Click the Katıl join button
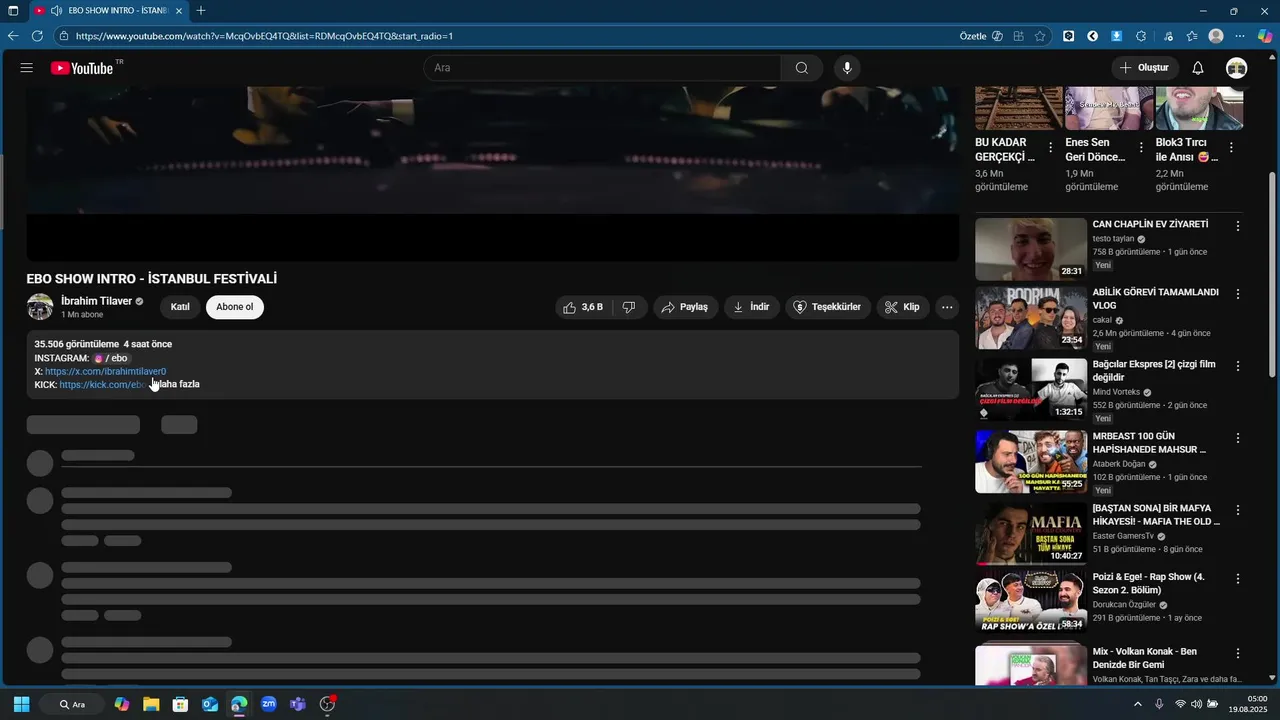 180,307
